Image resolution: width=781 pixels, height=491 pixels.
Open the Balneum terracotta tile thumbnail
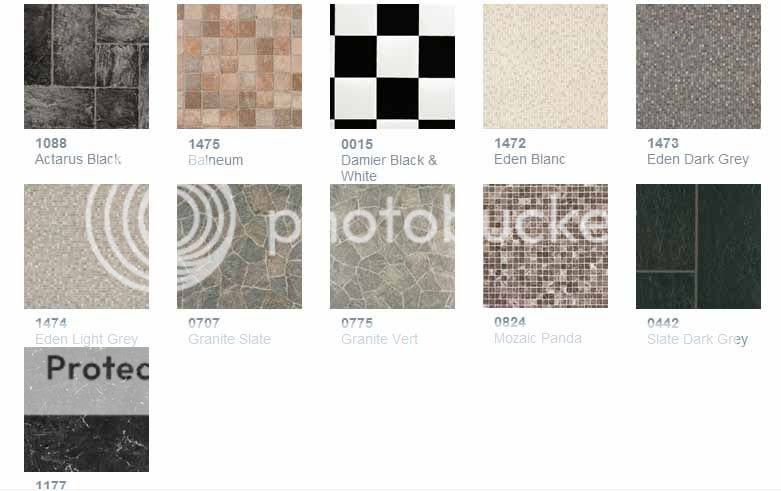(239, 67)
